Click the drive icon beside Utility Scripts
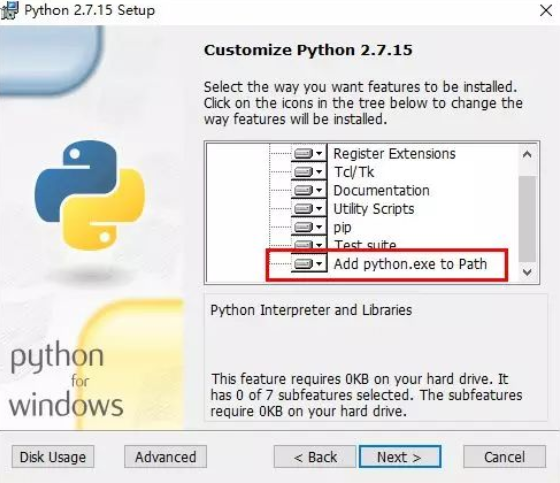The image size is (560, 483). (303, 209)
